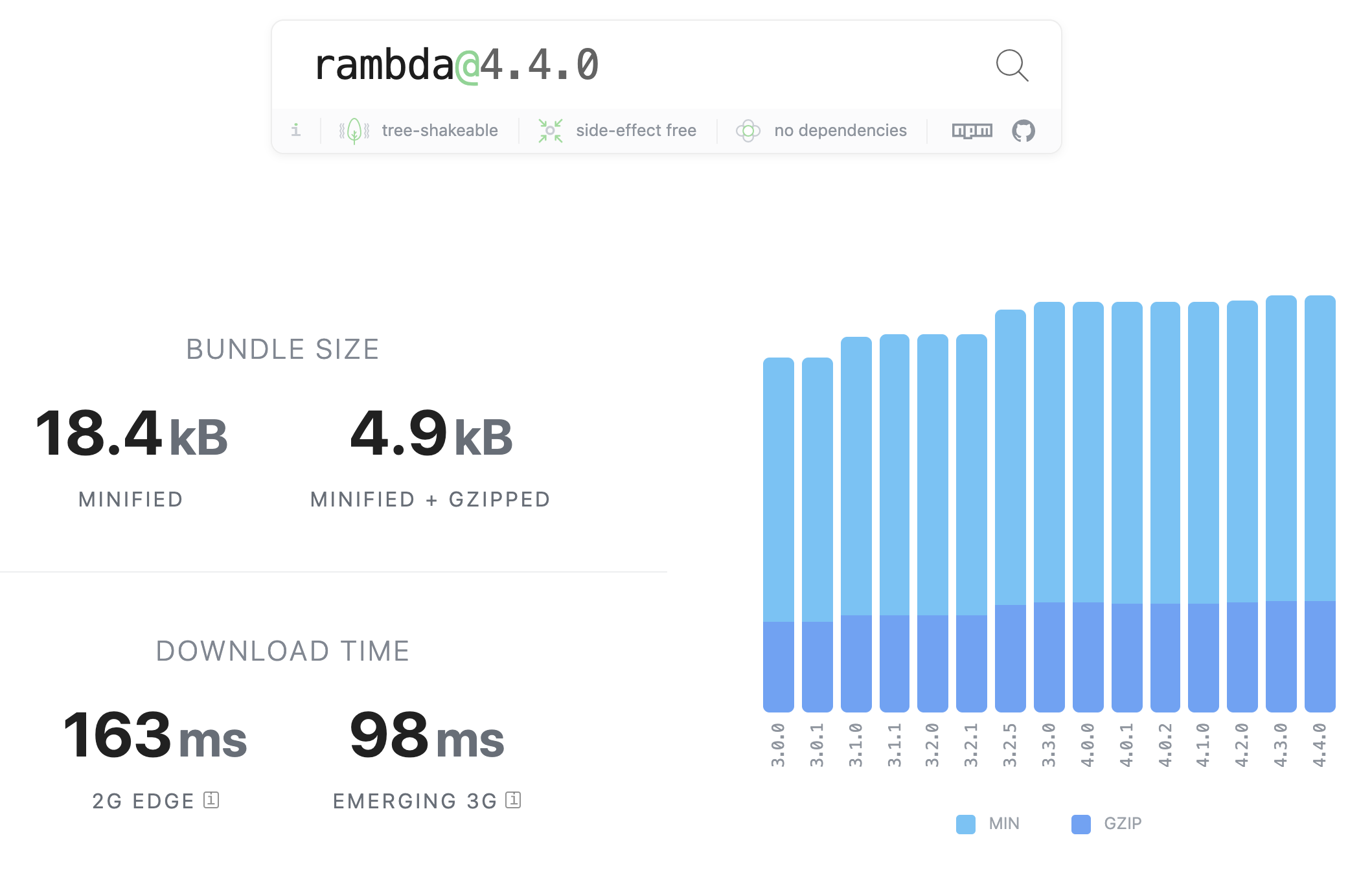Click the MIN legend color swatch
Viewport: 1372px width, 877px height.
966,823
